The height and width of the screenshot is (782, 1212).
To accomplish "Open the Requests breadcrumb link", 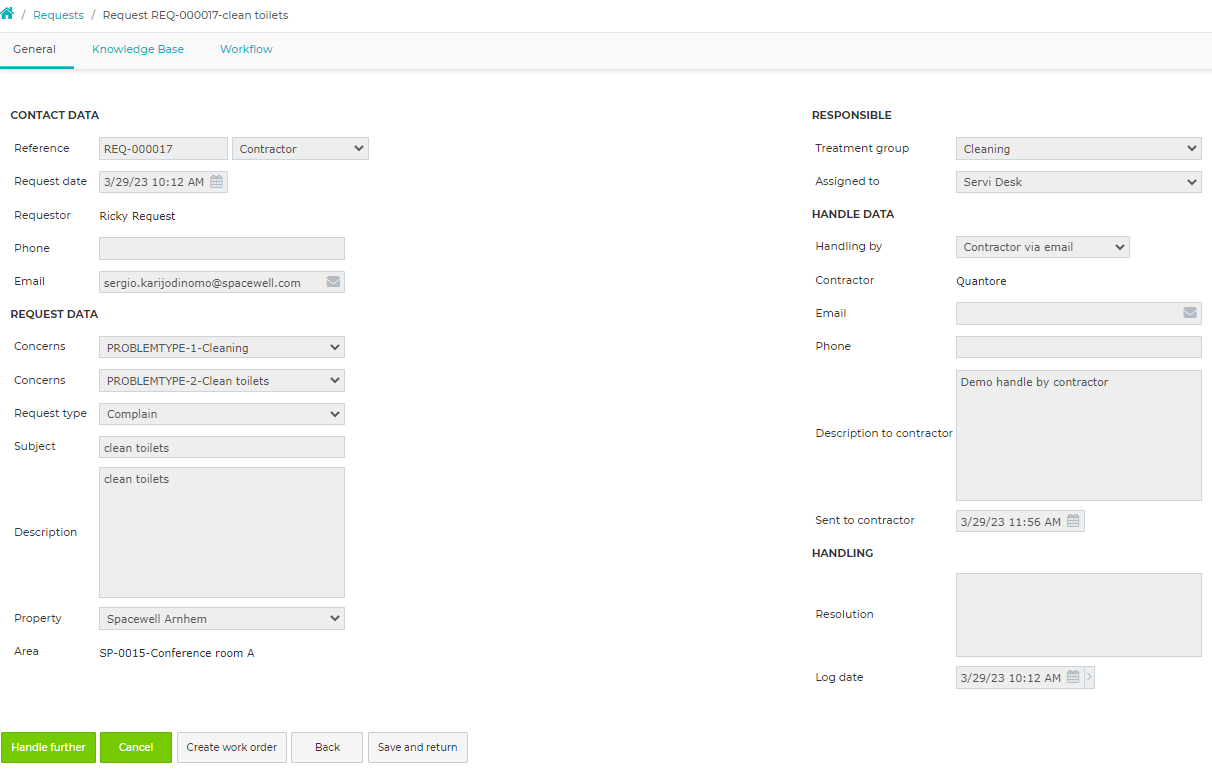I will pyautogui.click(x=58, y=15).
